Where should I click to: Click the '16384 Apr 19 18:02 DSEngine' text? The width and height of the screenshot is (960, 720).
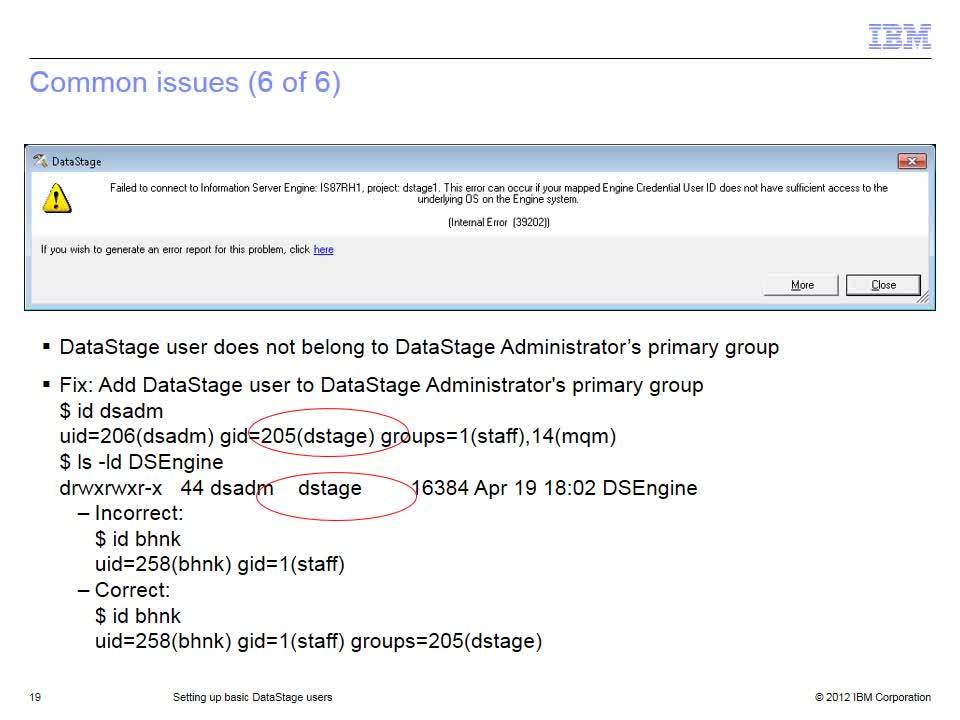coord(554,488)
